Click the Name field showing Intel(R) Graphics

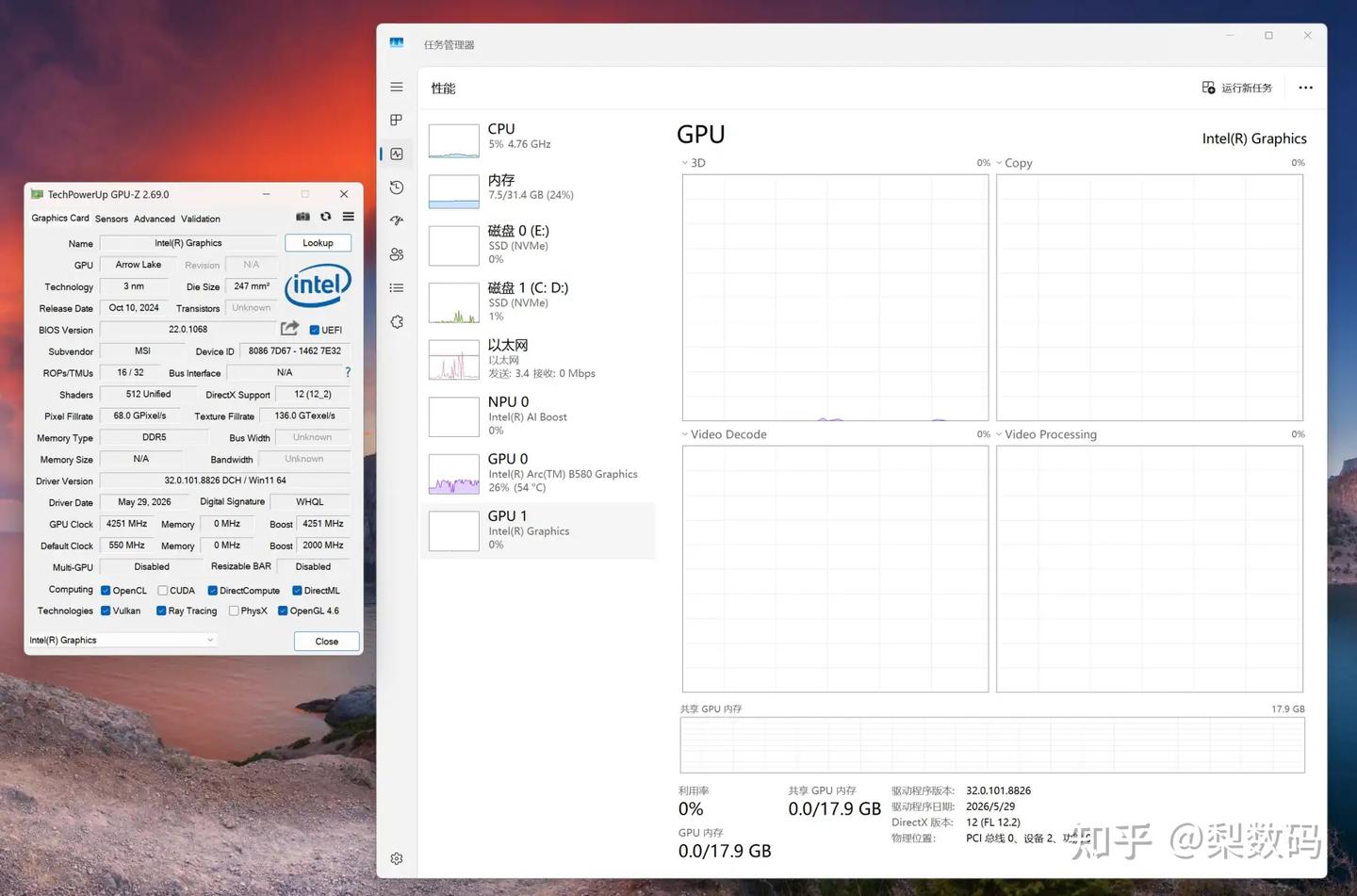click(188, 243)
